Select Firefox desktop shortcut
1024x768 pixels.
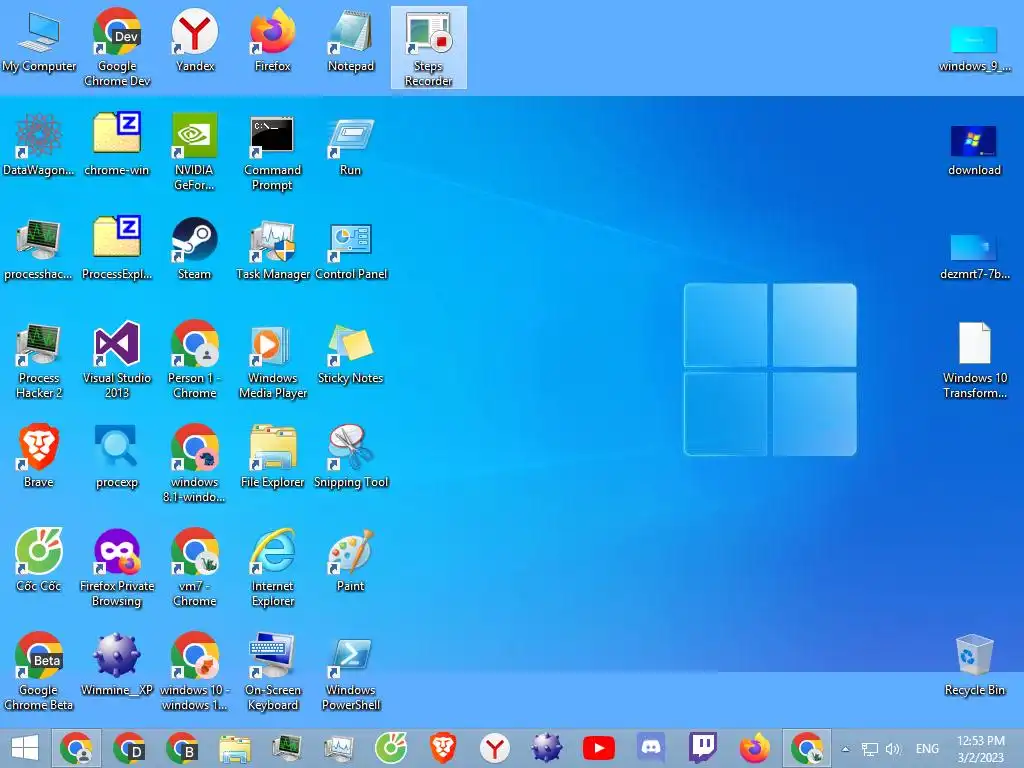[x=272, y=40]
